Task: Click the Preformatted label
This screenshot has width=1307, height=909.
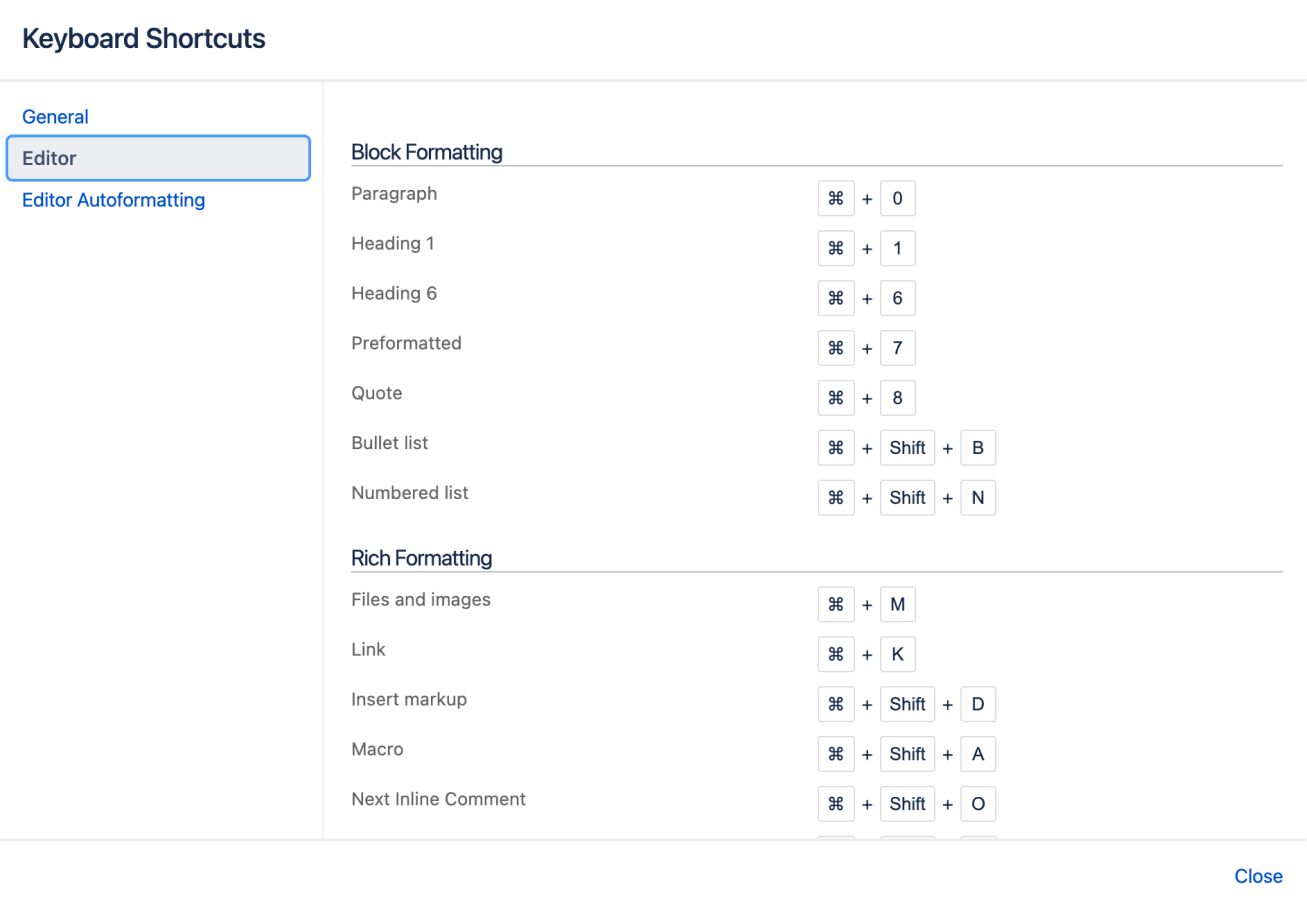Action: pos(406,343)
